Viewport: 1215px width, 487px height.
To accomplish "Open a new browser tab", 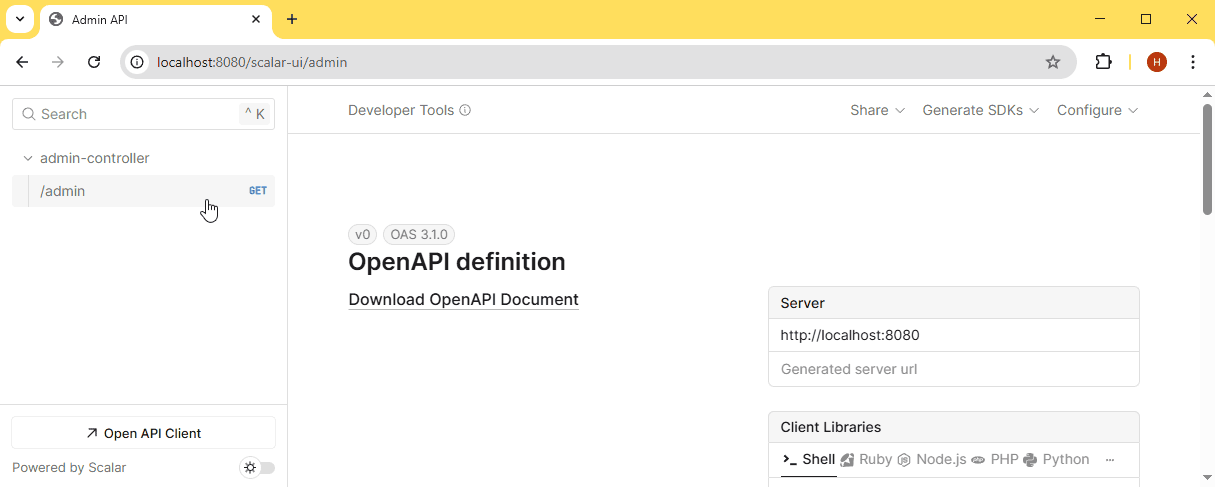I will pos(292,19).
